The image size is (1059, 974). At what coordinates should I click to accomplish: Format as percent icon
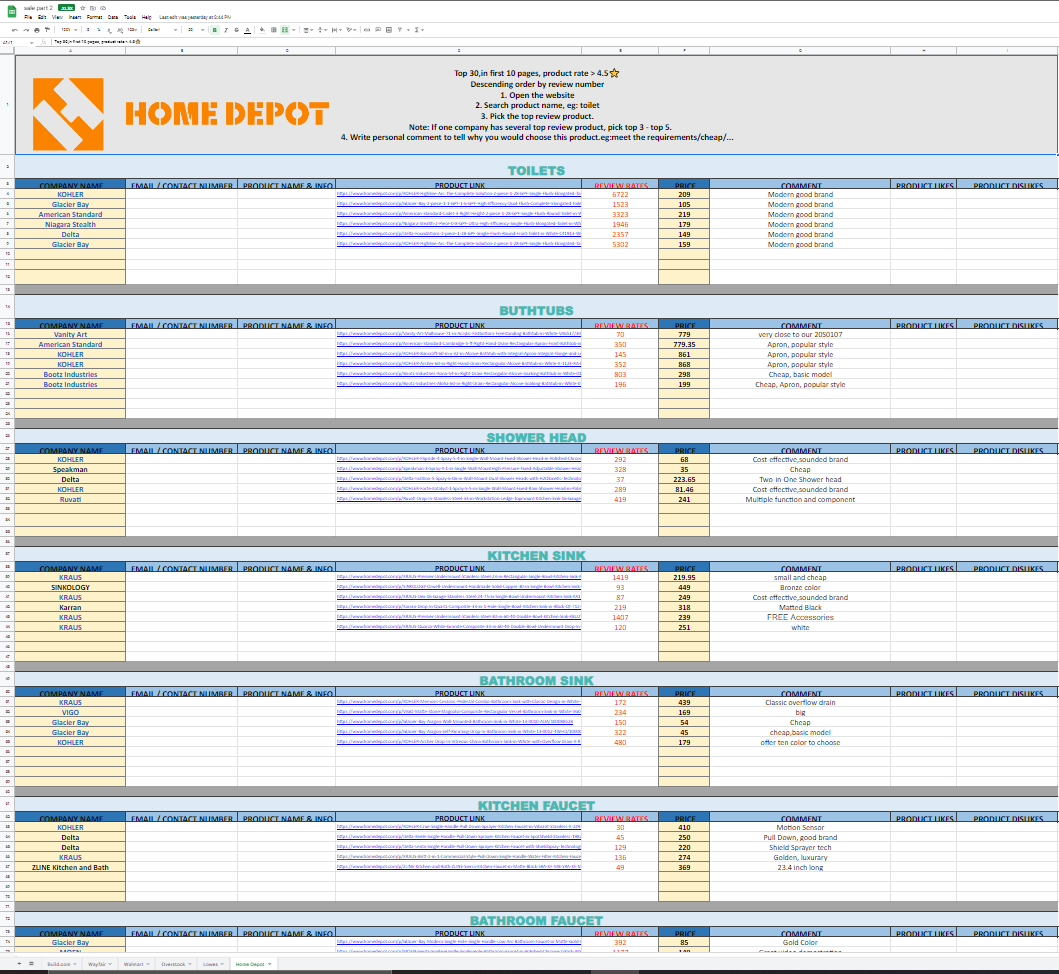tap(99, 30)
